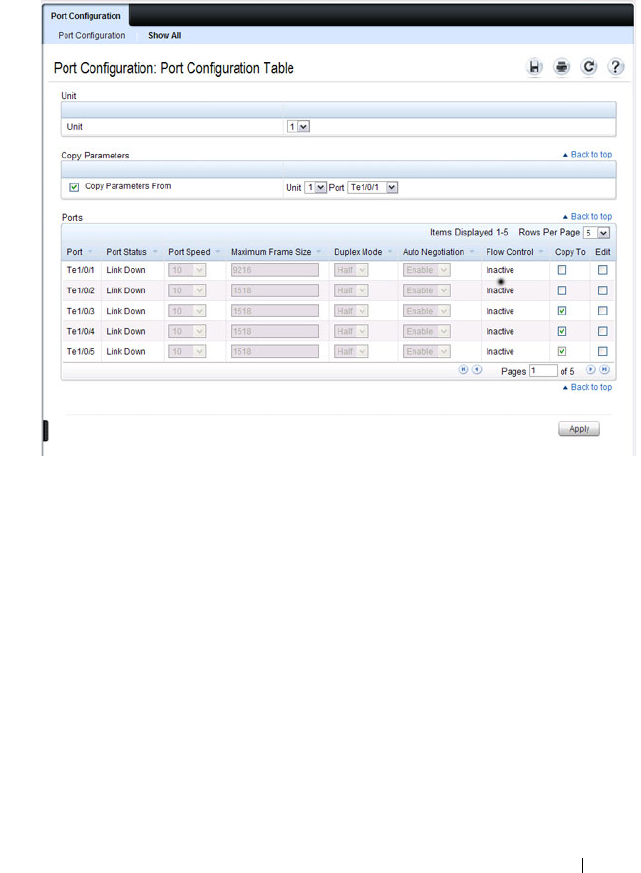The width and height of the screenshot is (641, 873).
Task: Check Edit box for port Te1/0/1
Action: click(603, 270)
